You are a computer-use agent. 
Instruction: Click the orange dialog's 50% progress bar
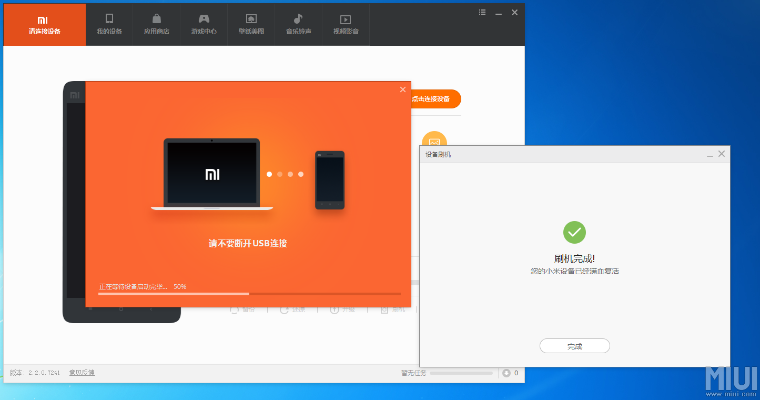pos(249,294)
